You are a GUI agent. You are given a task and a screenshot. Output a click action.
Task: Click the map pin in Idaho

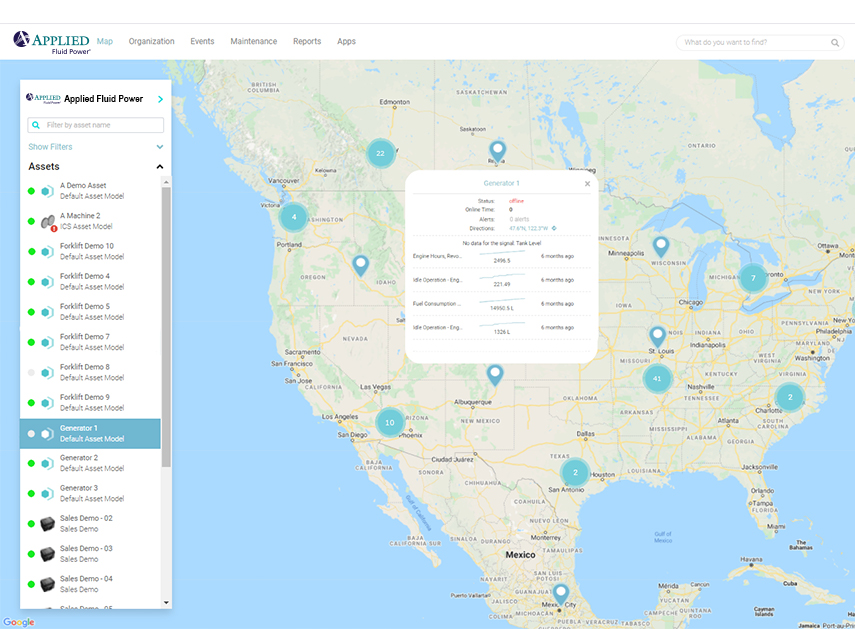click(x=360, y=265)
